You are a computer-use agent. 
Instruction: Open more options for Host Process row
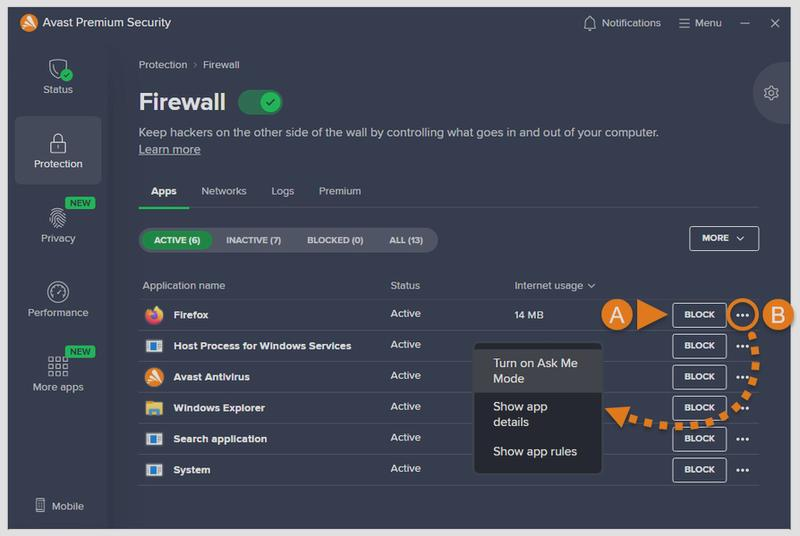742,346
